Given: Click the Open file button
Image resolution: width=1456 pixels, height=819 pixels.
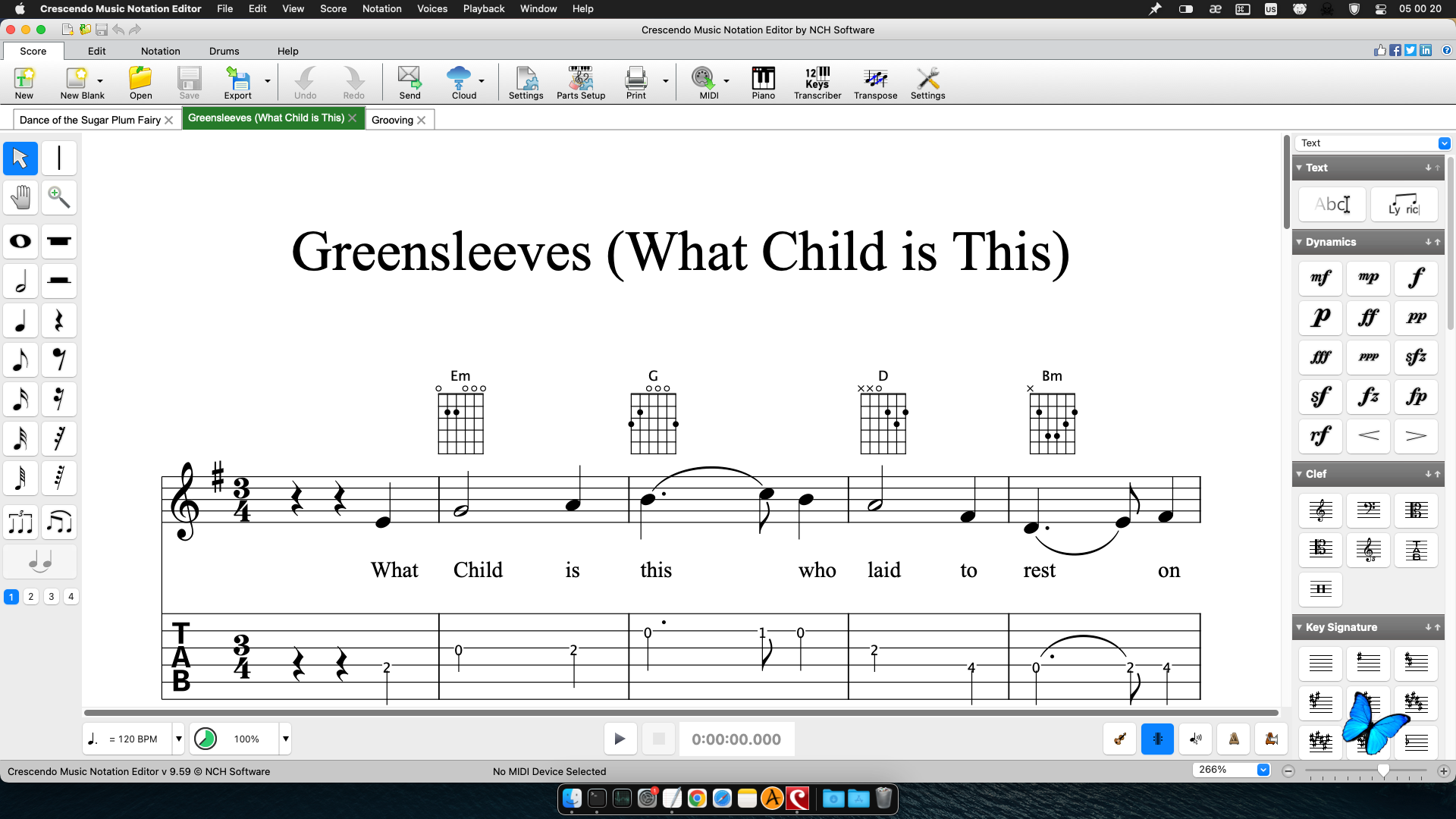Looking at the screenshot, I should [x=140, y=83].
